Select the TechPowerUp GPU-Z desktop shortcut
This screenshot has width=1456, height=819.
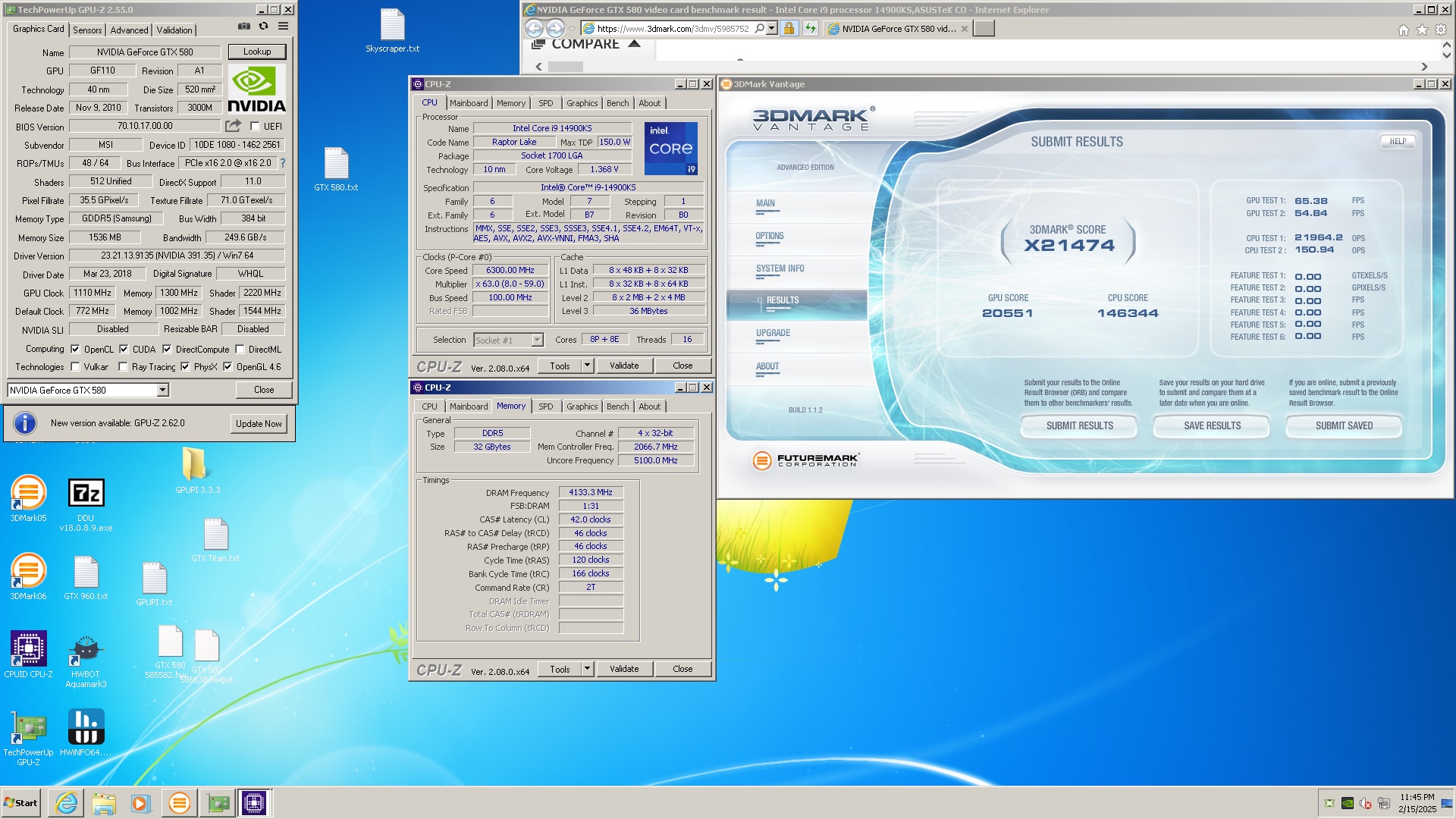[x=28, y=738]
